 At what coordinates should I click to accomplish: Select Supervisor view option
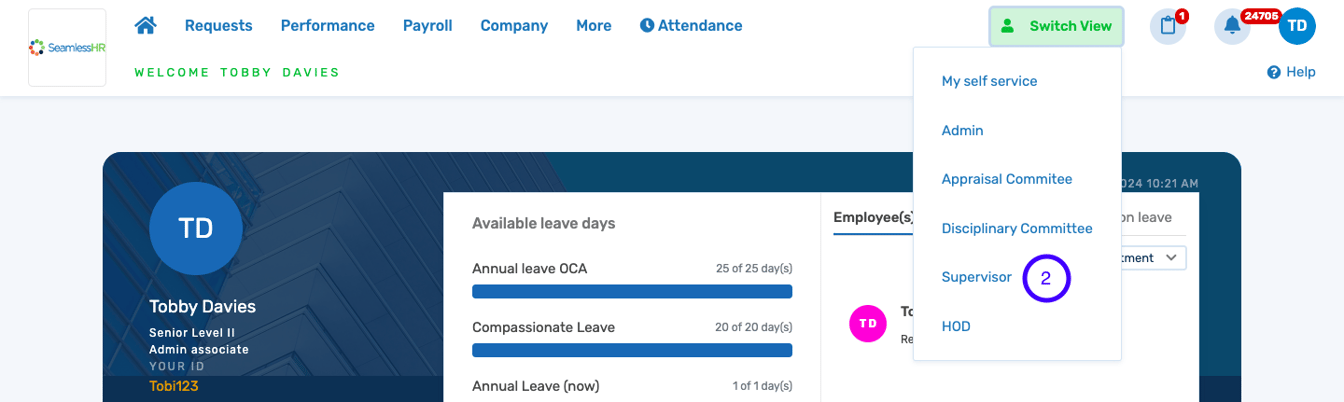976,277
